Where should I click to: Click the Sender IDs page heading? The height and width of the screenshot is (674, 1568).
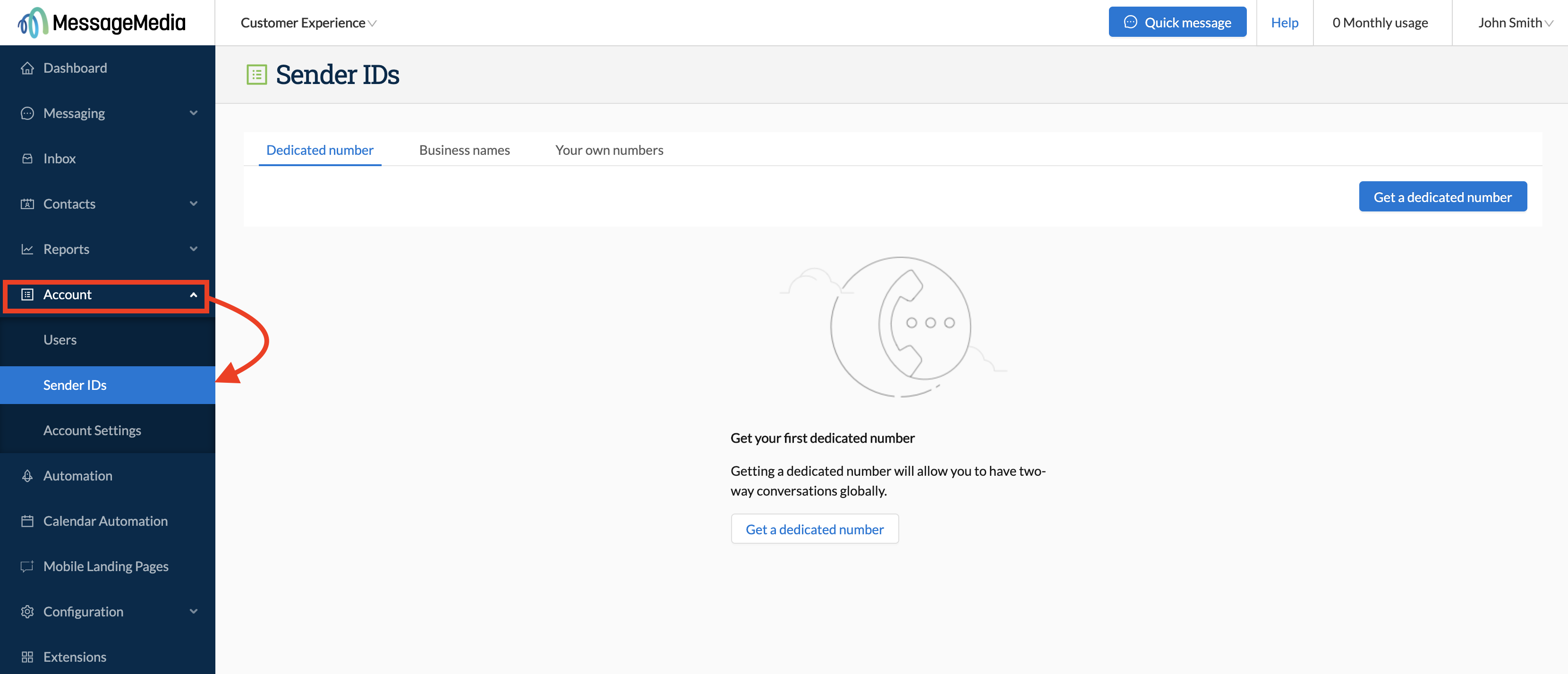click(337, 75)
